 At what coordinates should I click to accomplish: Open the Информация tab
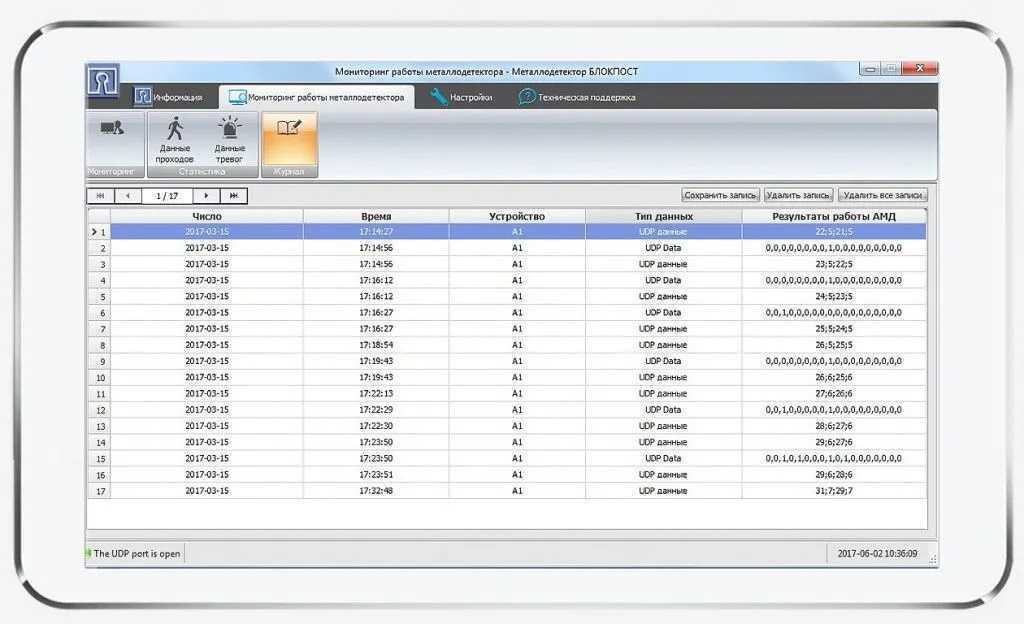pos(169,97)
